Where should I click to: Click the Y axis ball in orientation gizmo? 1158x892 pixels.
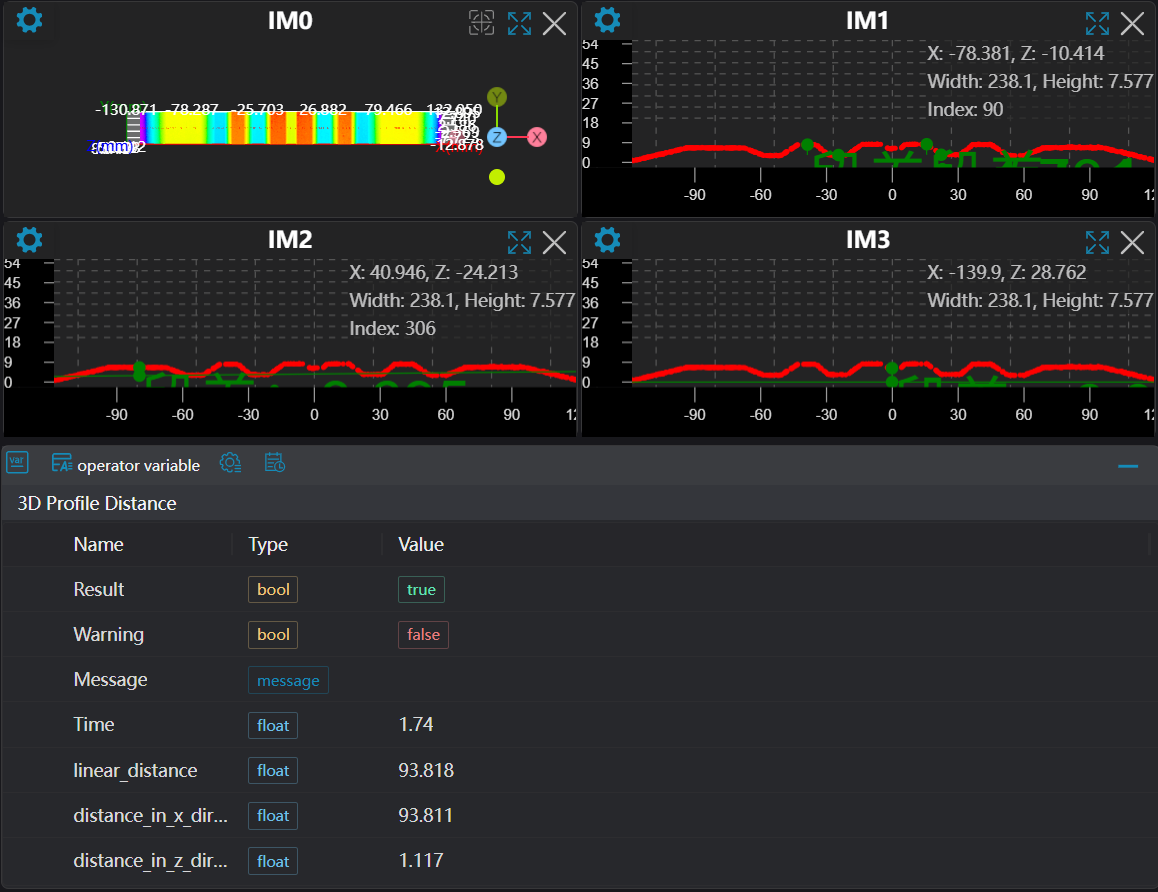click(x=497, y=97)
